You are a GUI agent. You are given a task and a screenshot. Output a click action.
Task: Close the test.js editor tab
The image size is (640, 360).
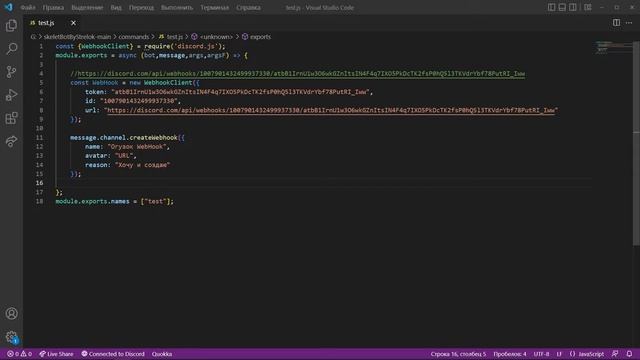coord(73,23)
